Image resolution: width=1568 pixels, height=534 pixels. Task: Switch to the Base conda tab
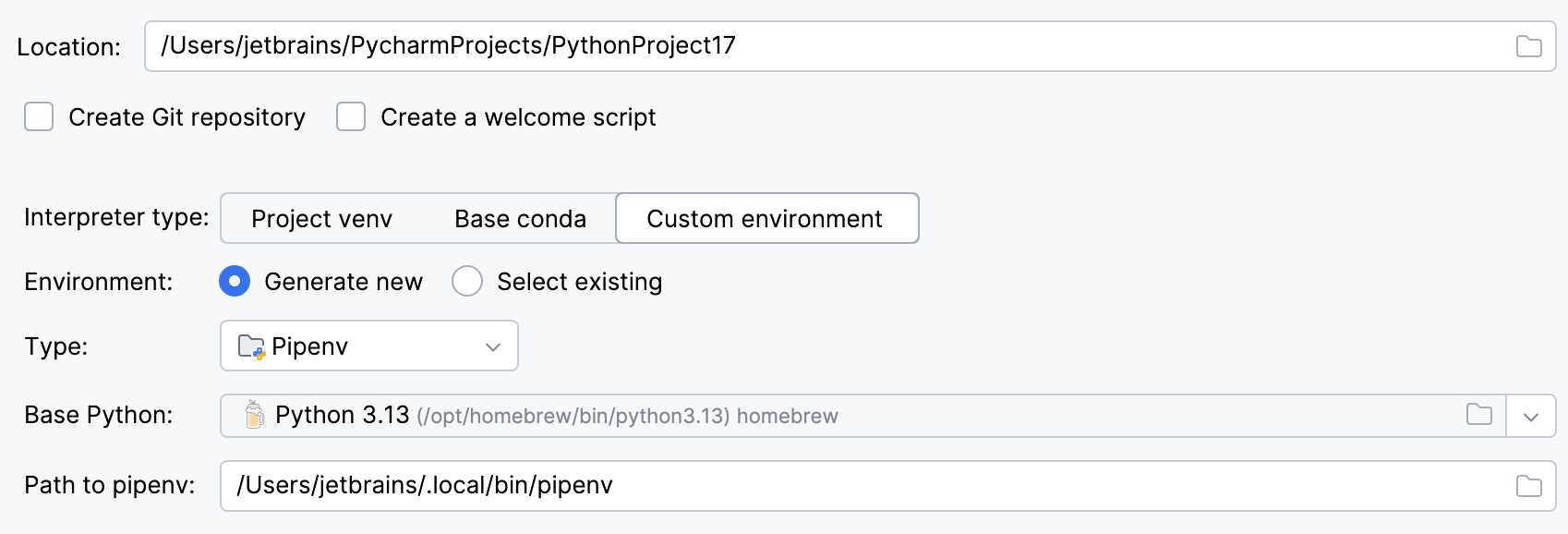520,219
